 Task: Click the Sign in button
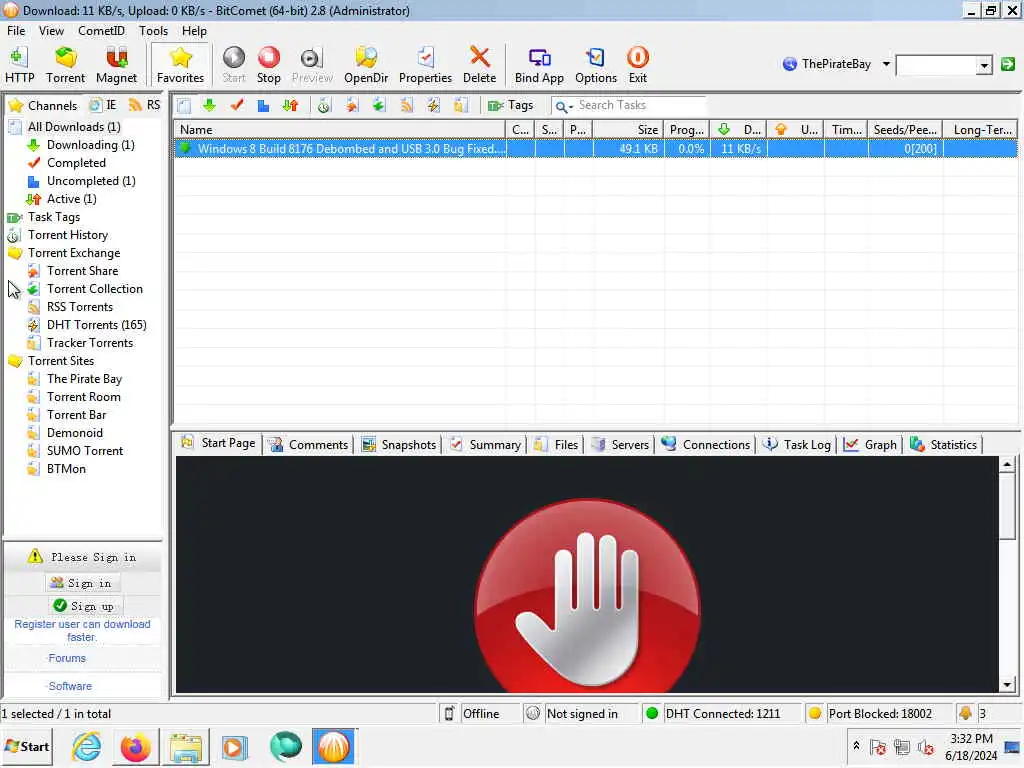pyautogui.click(x=82, y=583)
